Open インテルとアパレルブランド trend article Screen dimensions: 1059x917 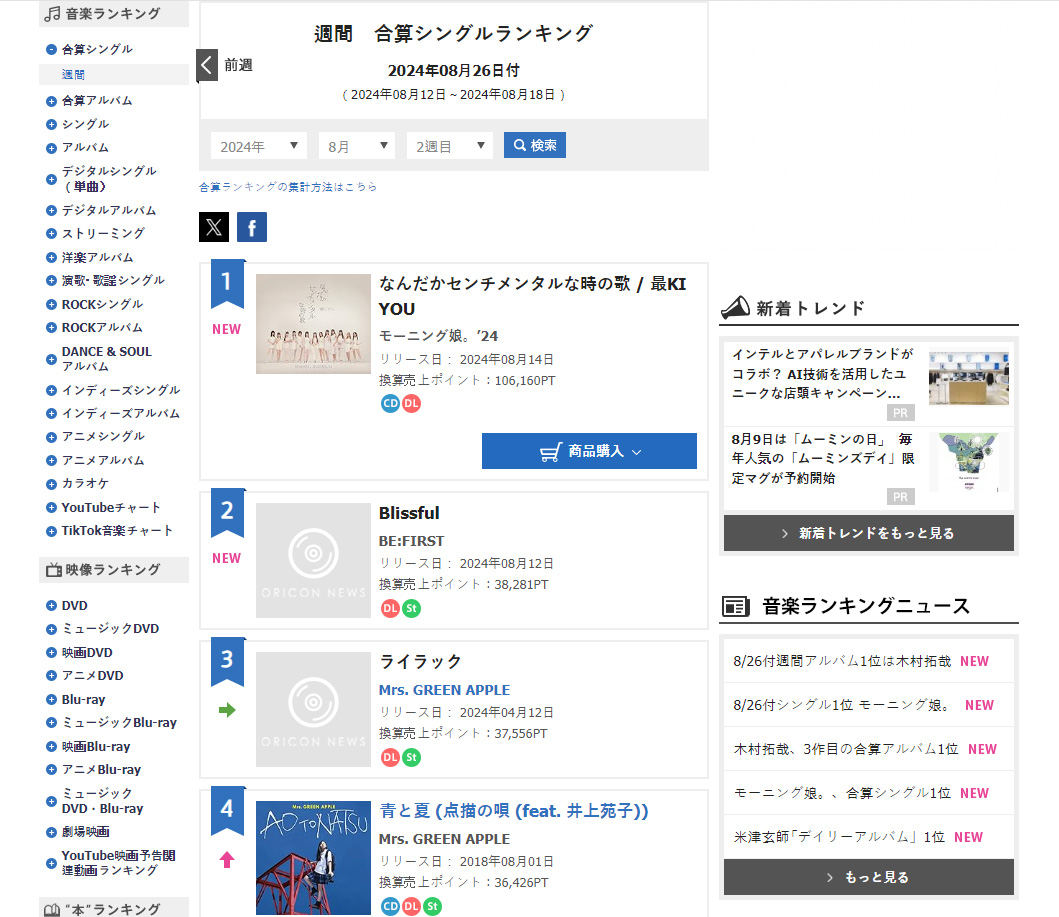pyautogui.click(x=823, y=373)
